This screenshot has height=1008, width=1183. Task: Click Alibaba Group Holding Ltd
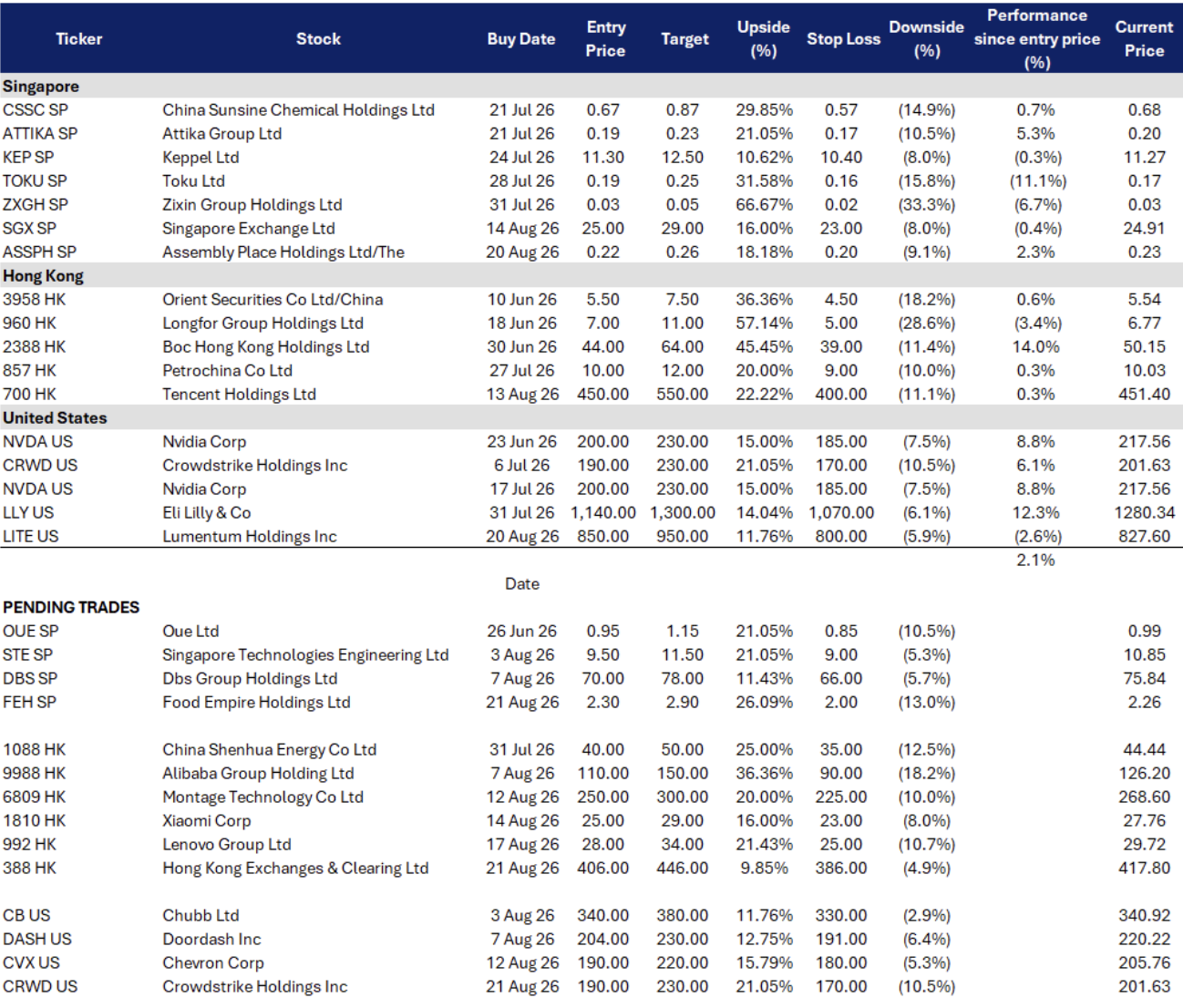[x=258, y=774]
